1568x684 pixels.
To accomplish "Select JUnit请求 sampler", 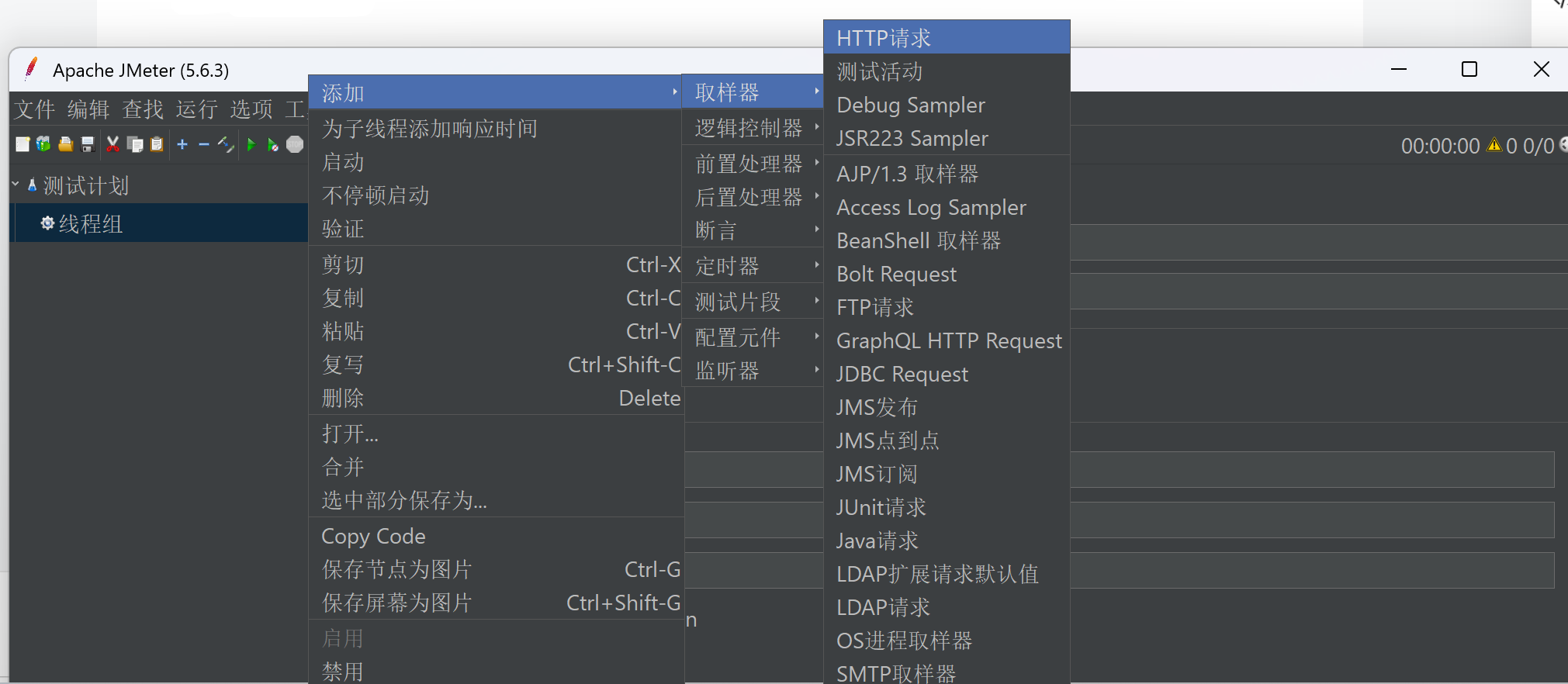I will tap(947, 507).
